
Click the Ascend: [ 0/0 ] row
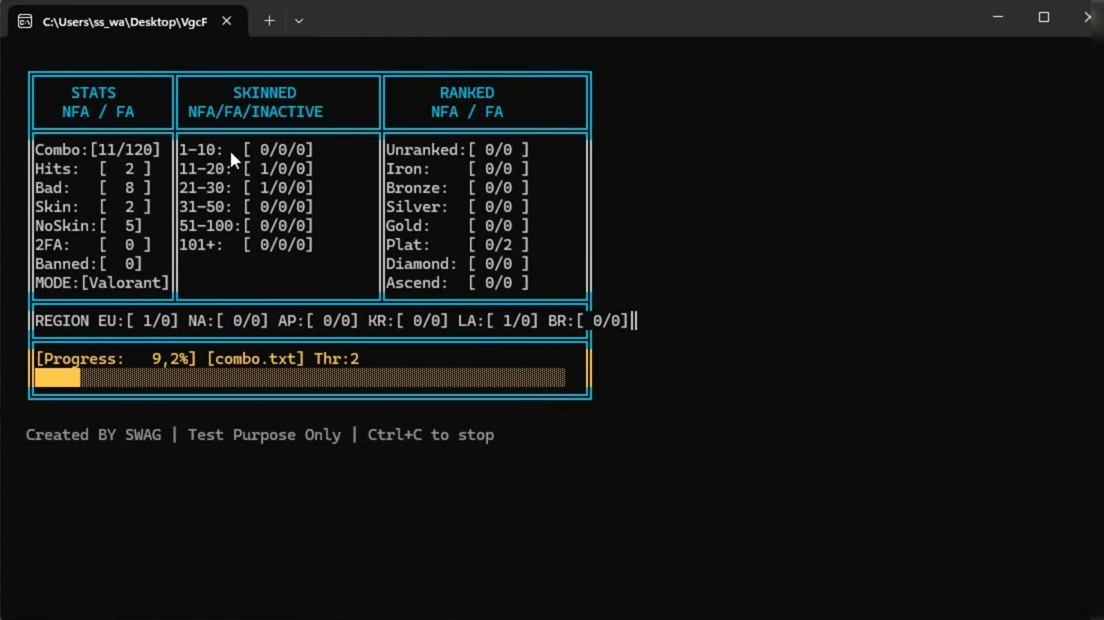pos(457,283)
